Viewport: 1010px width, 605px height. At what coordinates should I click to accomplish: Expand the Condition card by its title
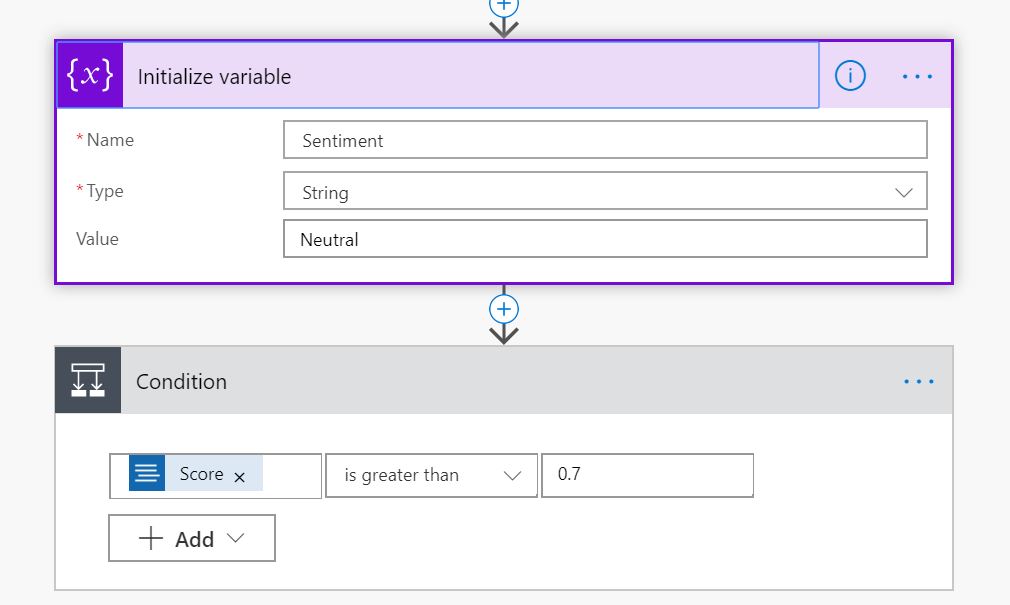click(x=181, y=382)
